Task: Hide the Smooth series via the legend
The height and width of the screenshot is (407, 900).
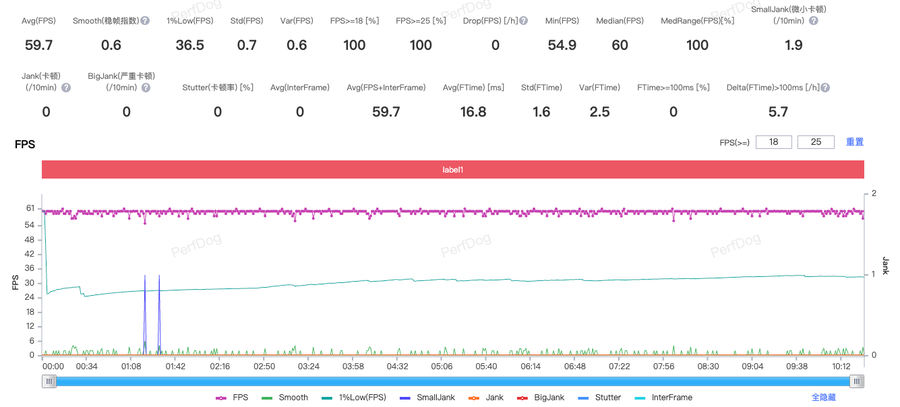Action: 284,397
